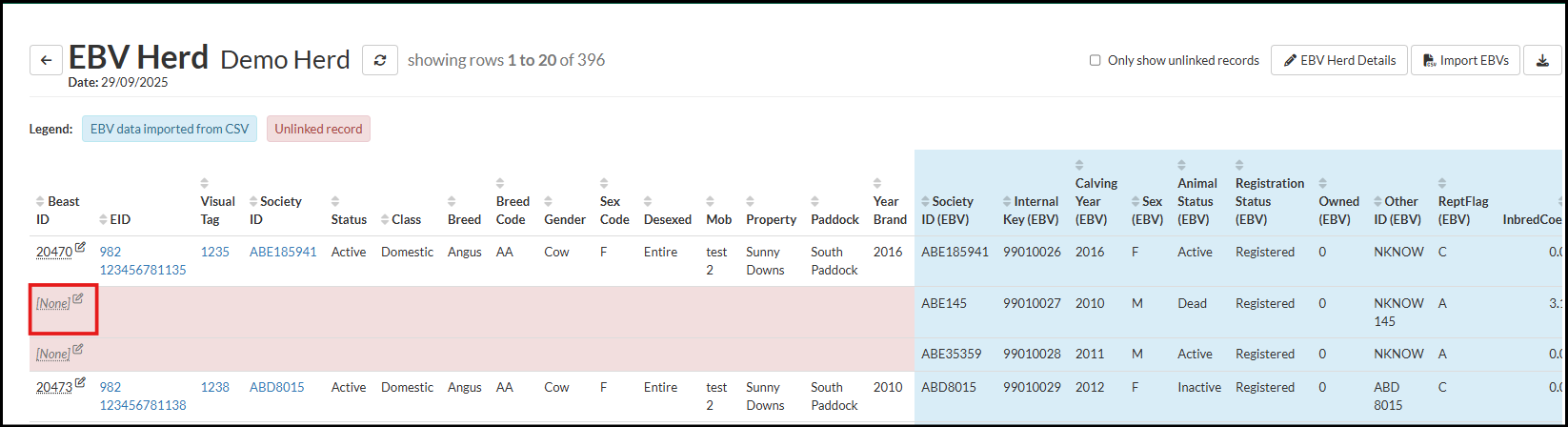
Task: Open Society ID link ABE185941
Action: [282, 253]
